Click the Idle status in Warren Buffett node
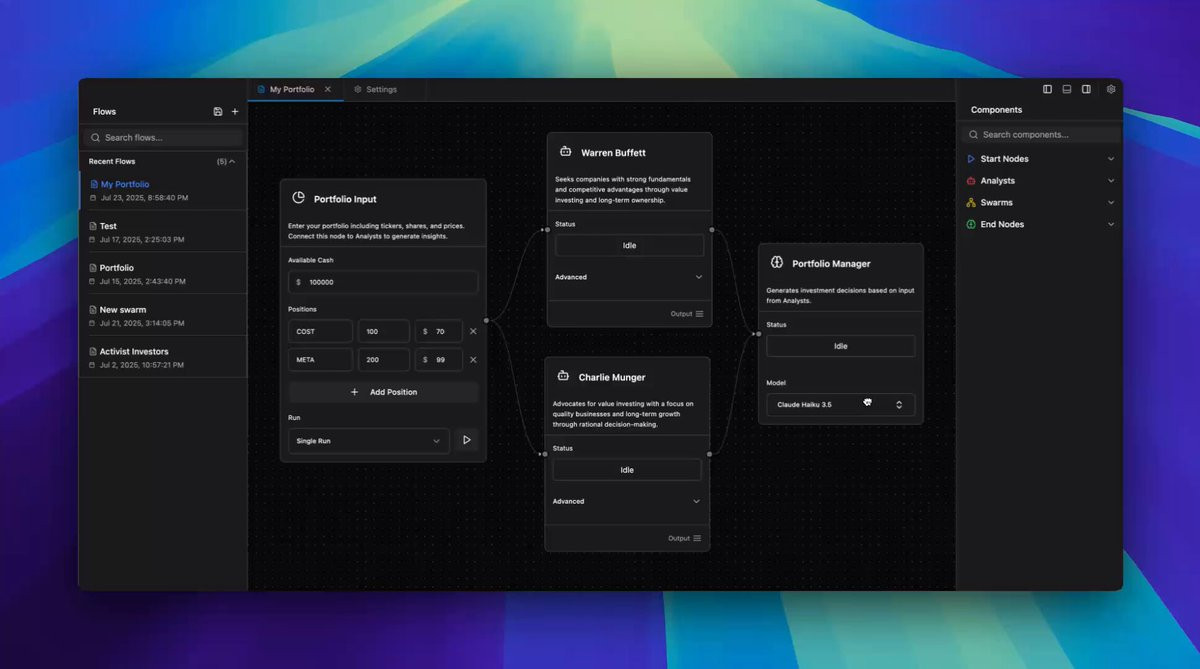 point(629,245)
